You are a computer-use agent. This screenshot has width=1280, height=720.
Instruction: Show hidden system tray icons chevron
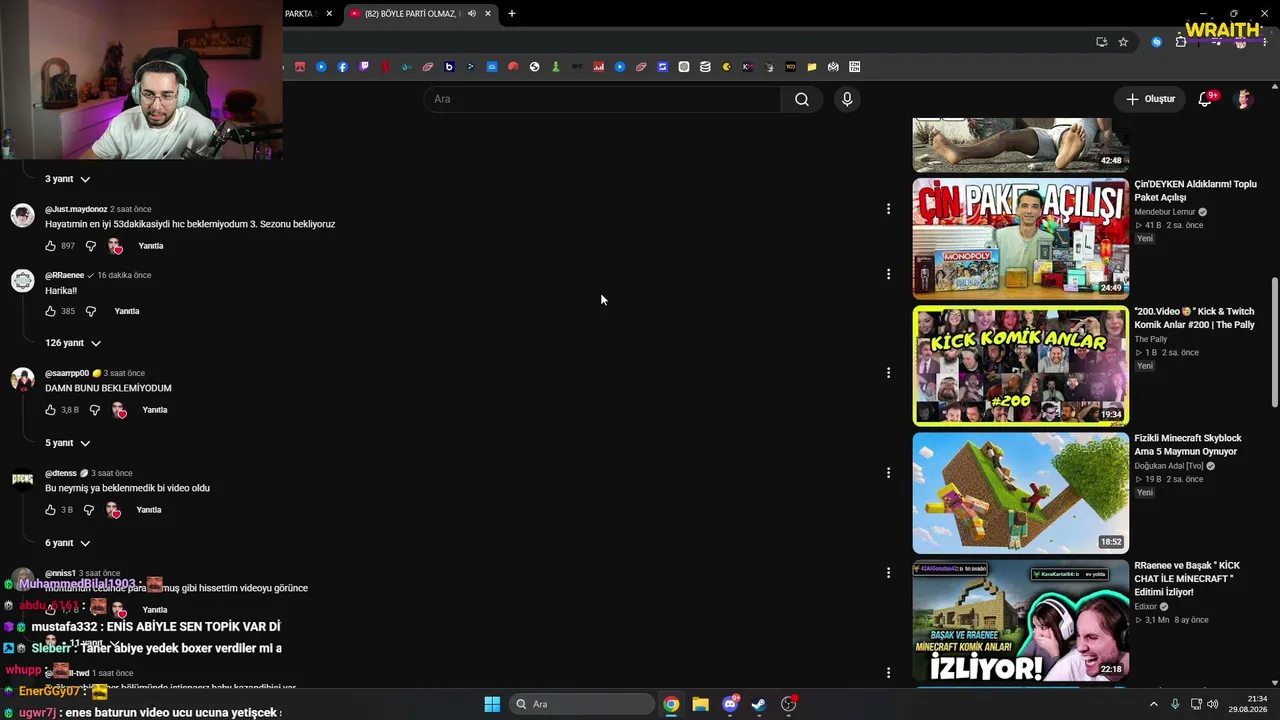[1154, 704]
